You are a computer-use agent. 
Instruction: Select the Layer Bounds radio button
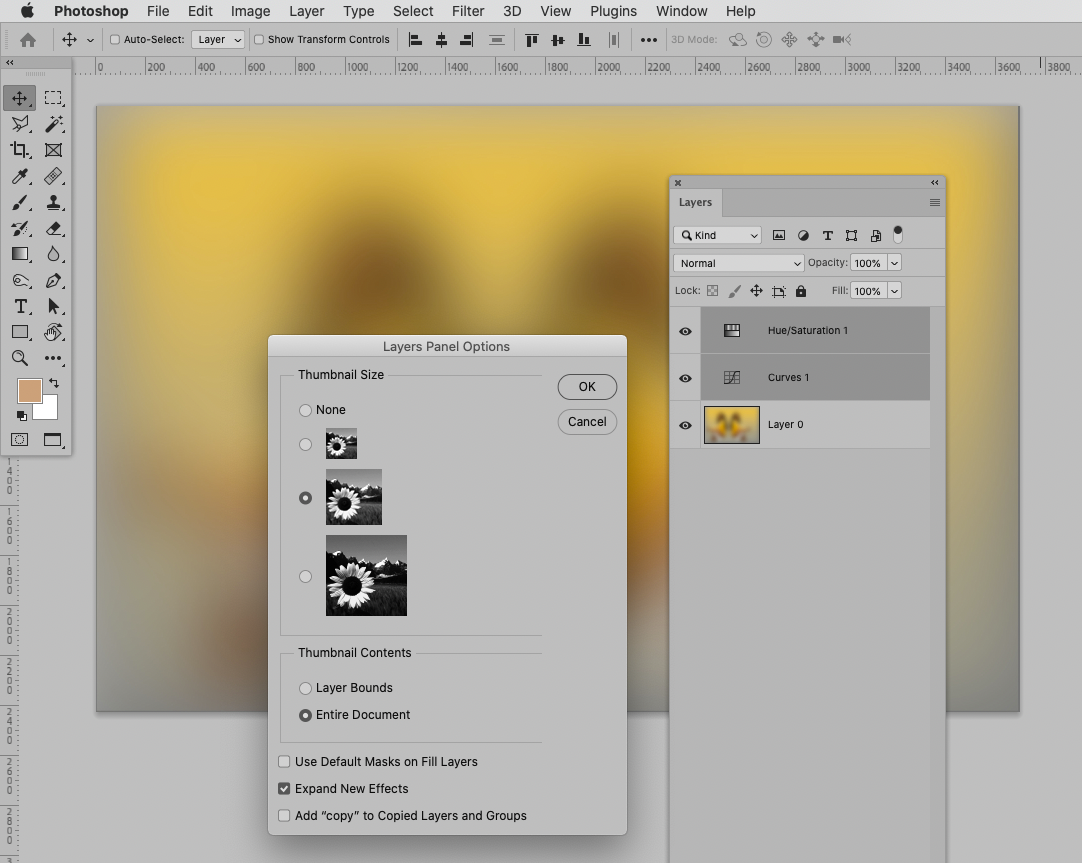(305, 687)
